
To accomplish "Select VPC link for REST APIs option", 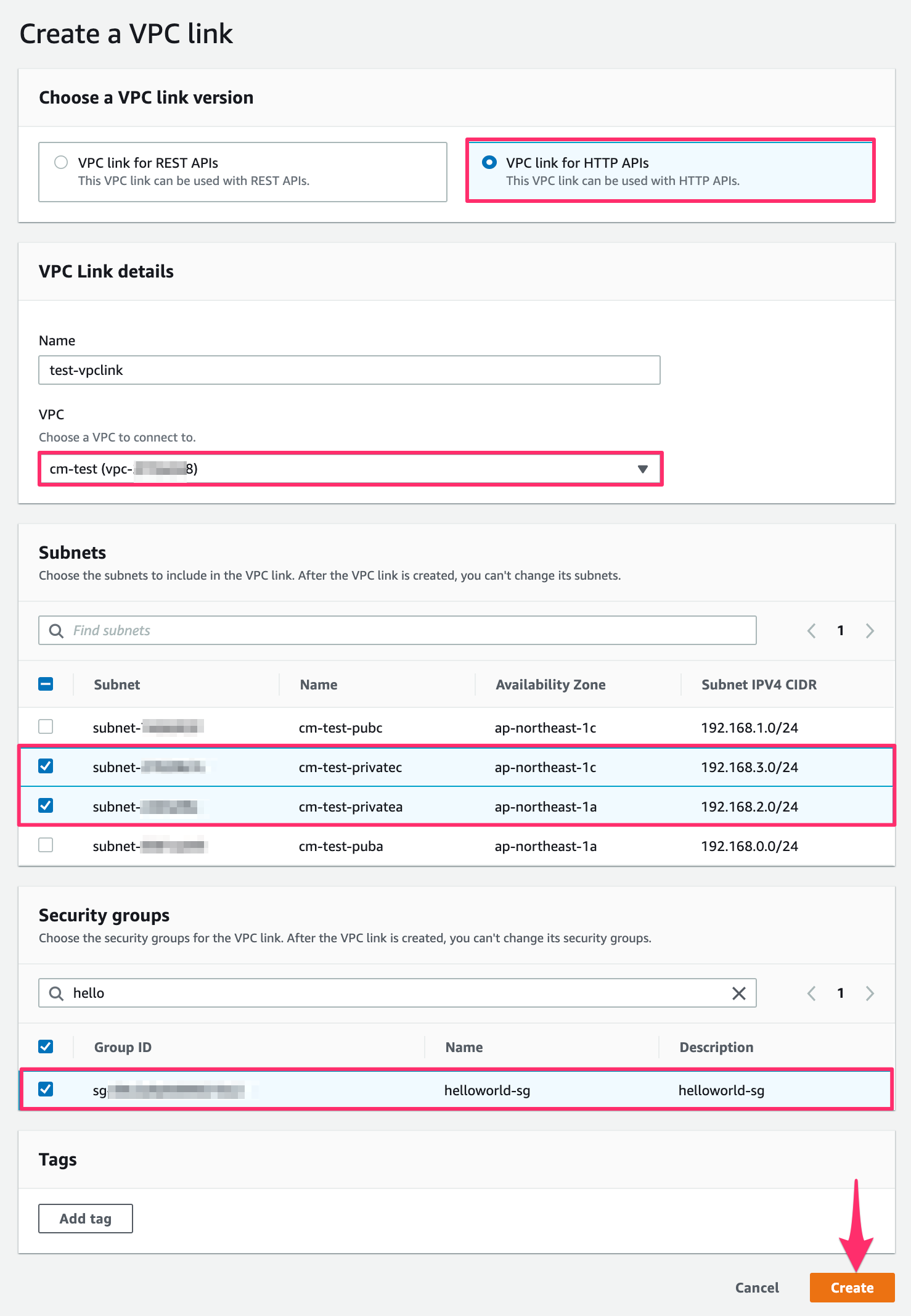I will [61, 163].
